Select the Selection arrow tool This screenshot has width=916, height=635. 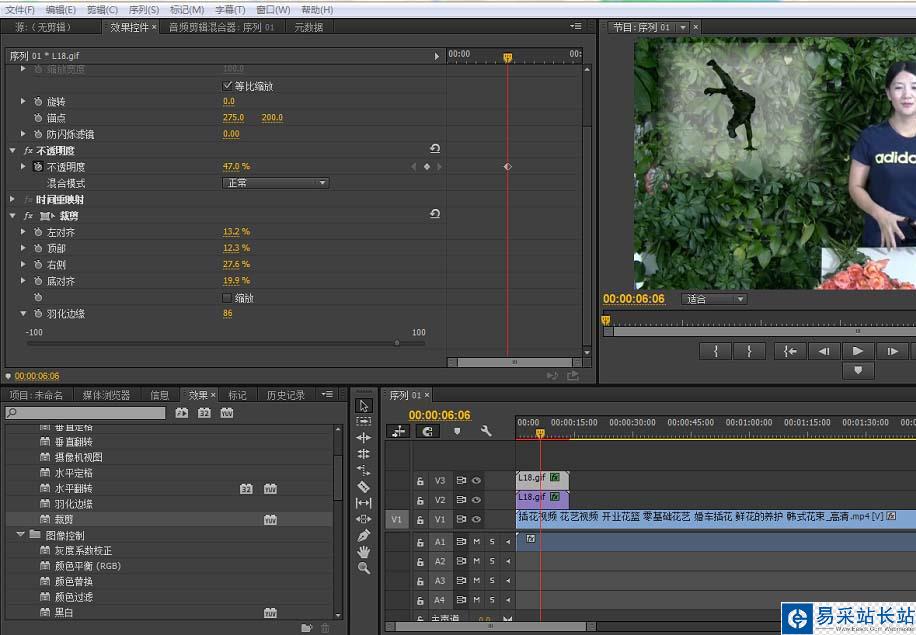click(364, 406)
